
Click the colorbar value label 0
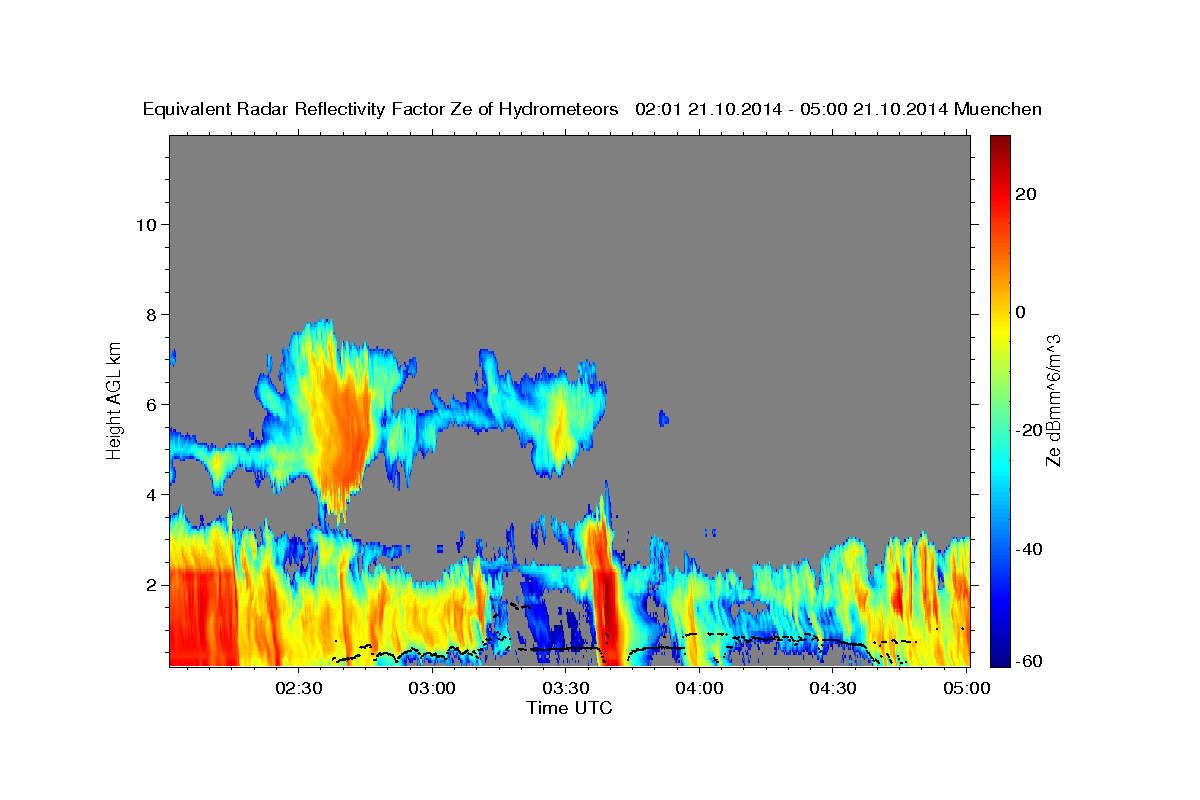pos(1021,312)
